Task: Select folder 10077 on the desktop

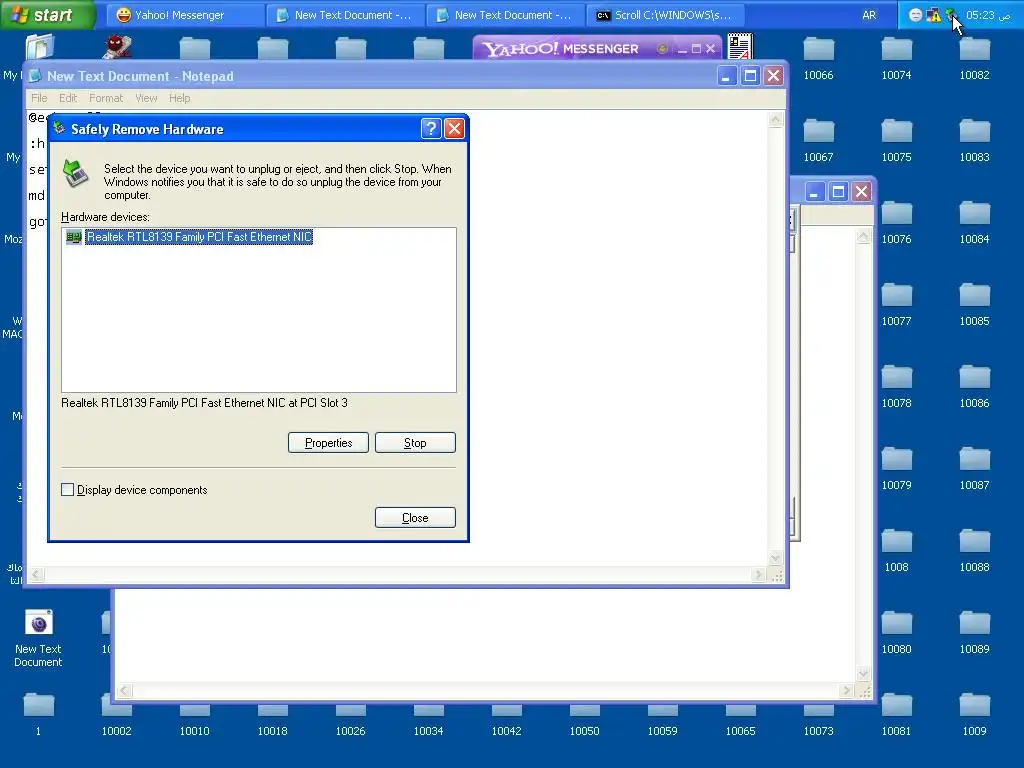Action: (x=897, y=304)
